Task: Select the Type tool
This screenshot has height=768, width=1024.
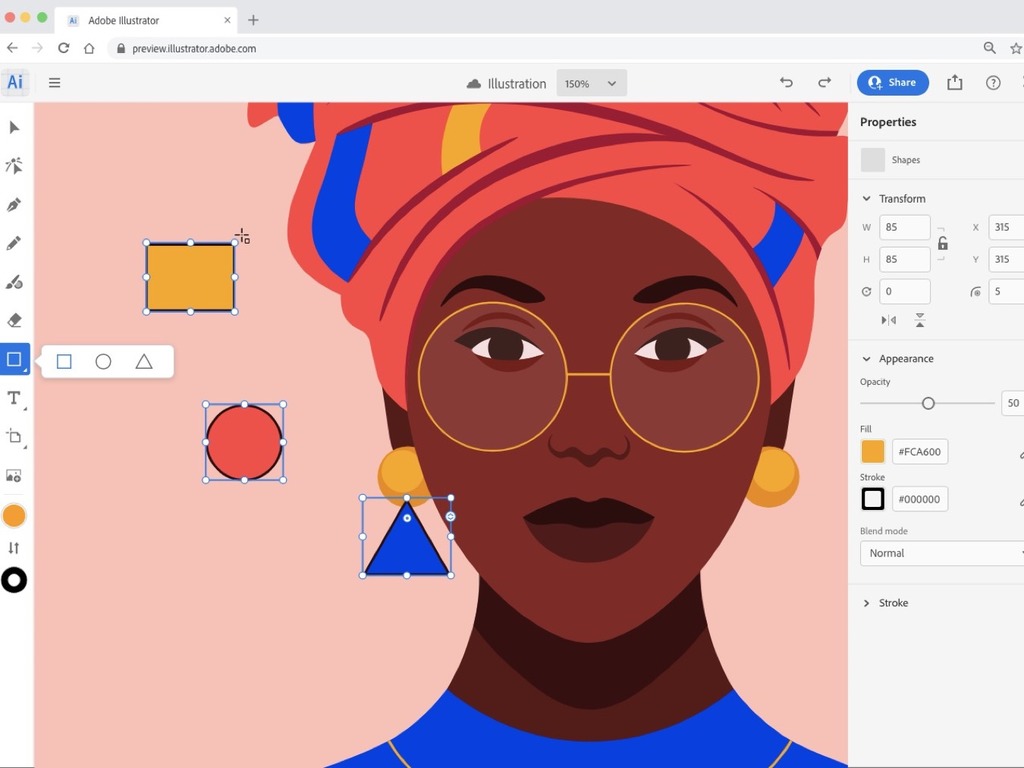Action: [x=14, y=398]
